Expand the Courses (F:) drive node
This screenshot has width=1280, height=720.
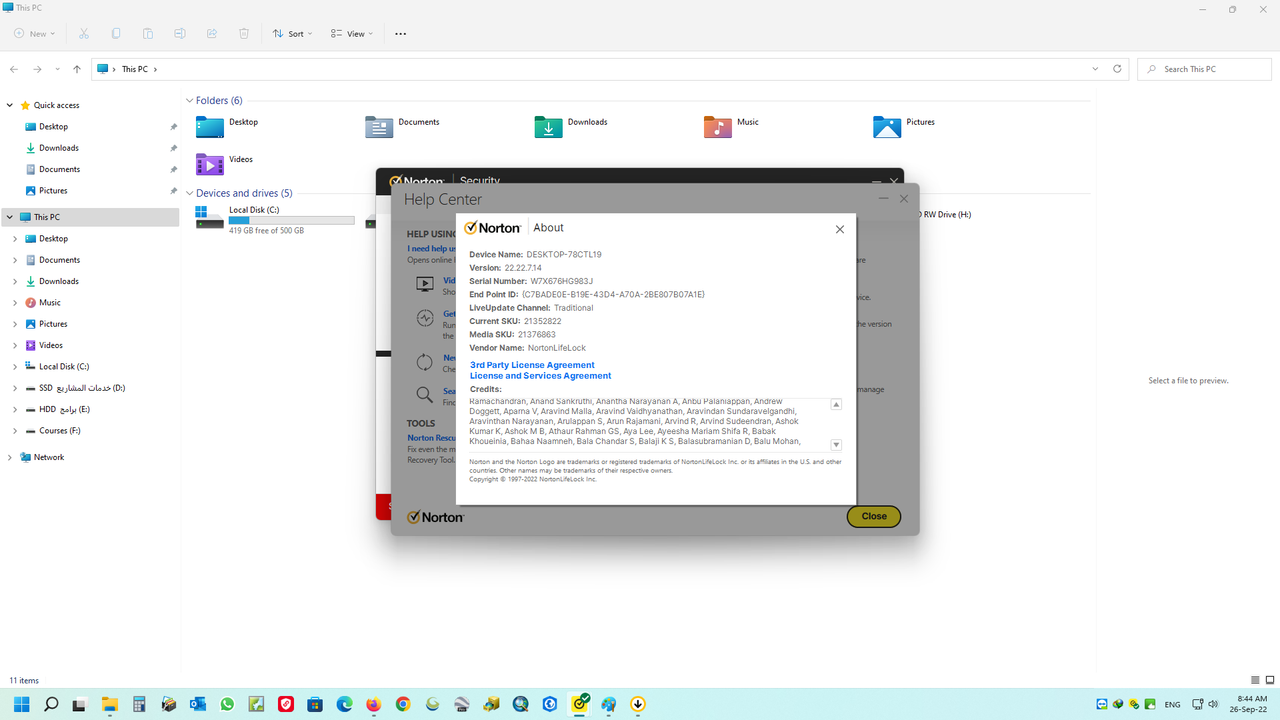[x=15, y=431]
